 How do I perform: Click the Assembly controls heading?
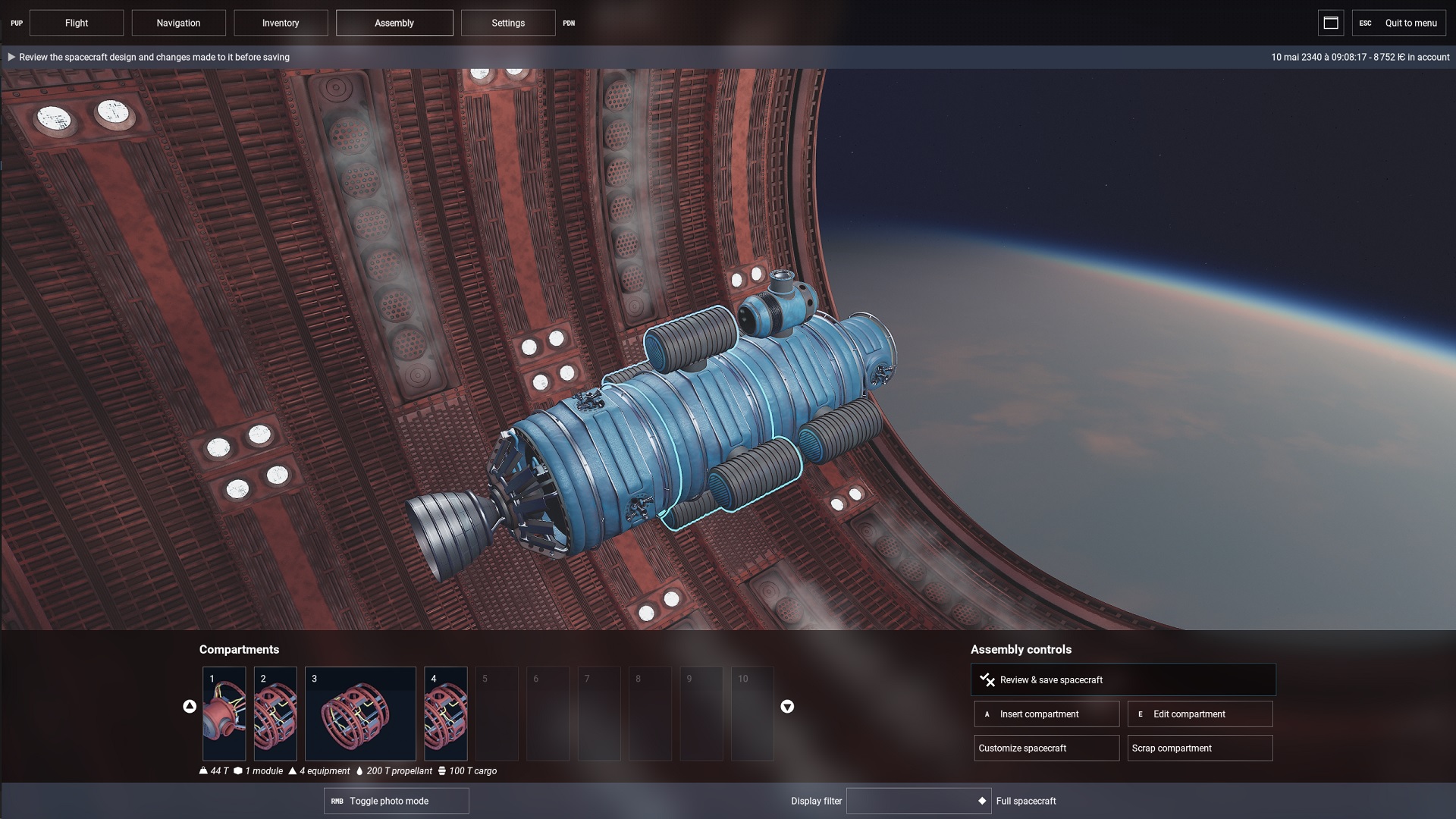click(1021, 650)
